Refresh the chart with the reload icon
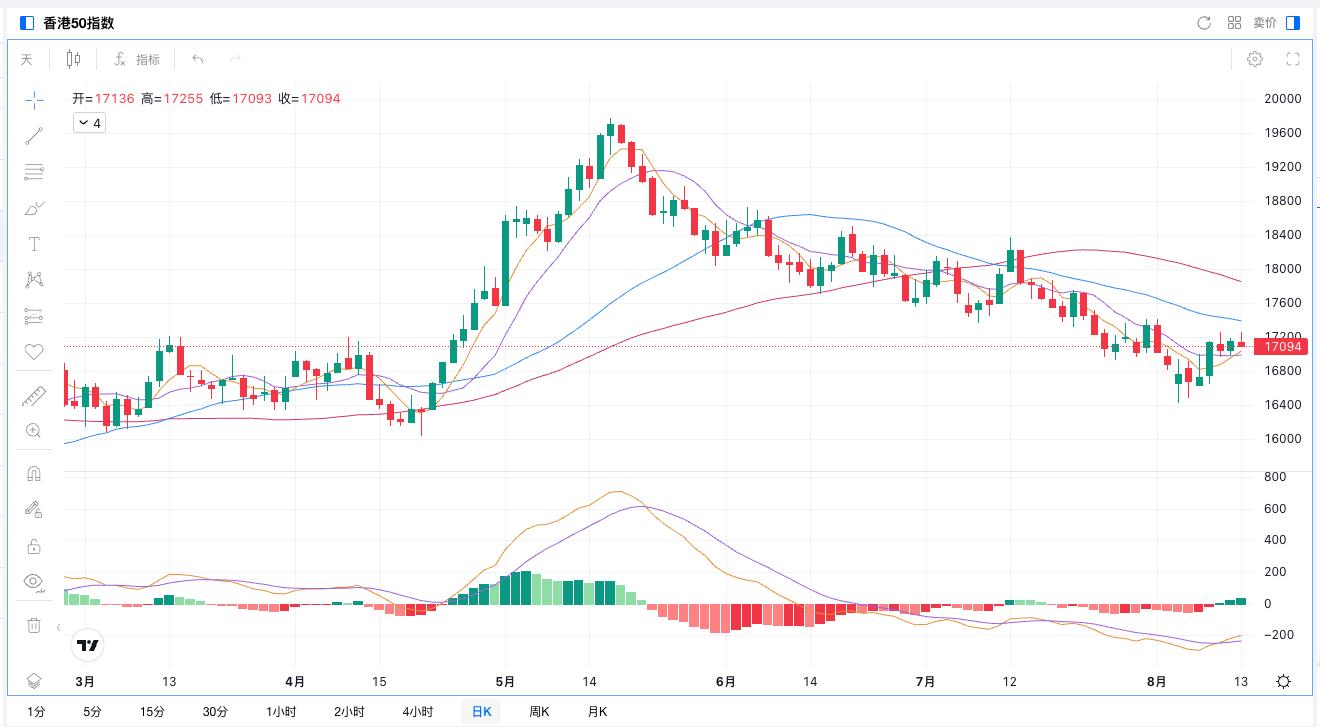 1204,23
